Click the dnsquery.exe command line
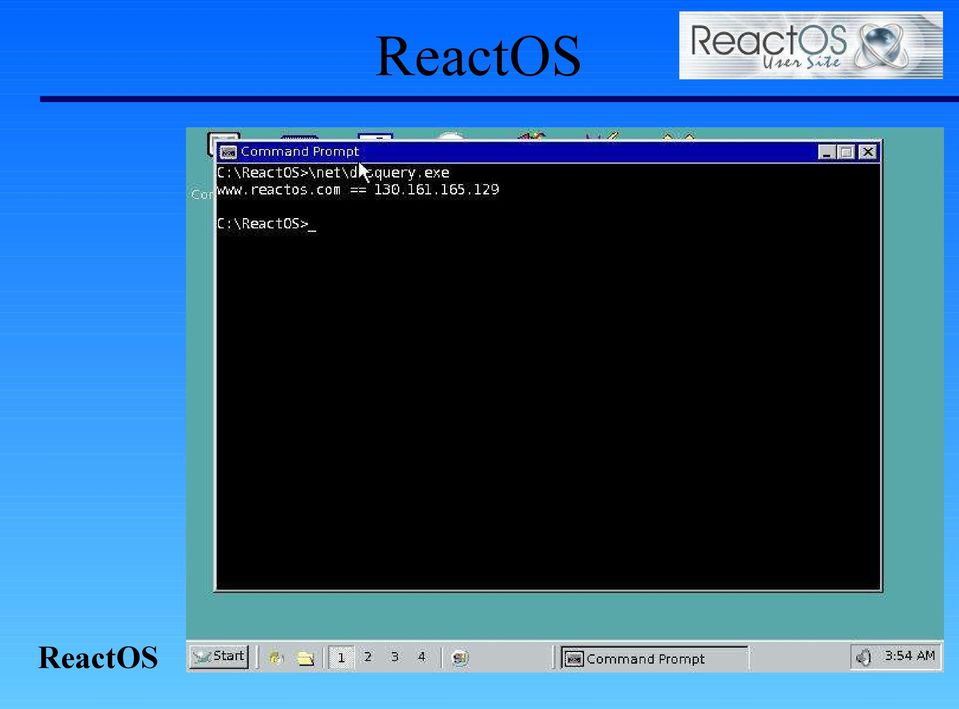Screen dimensions: 959x709 click(333, 173)
